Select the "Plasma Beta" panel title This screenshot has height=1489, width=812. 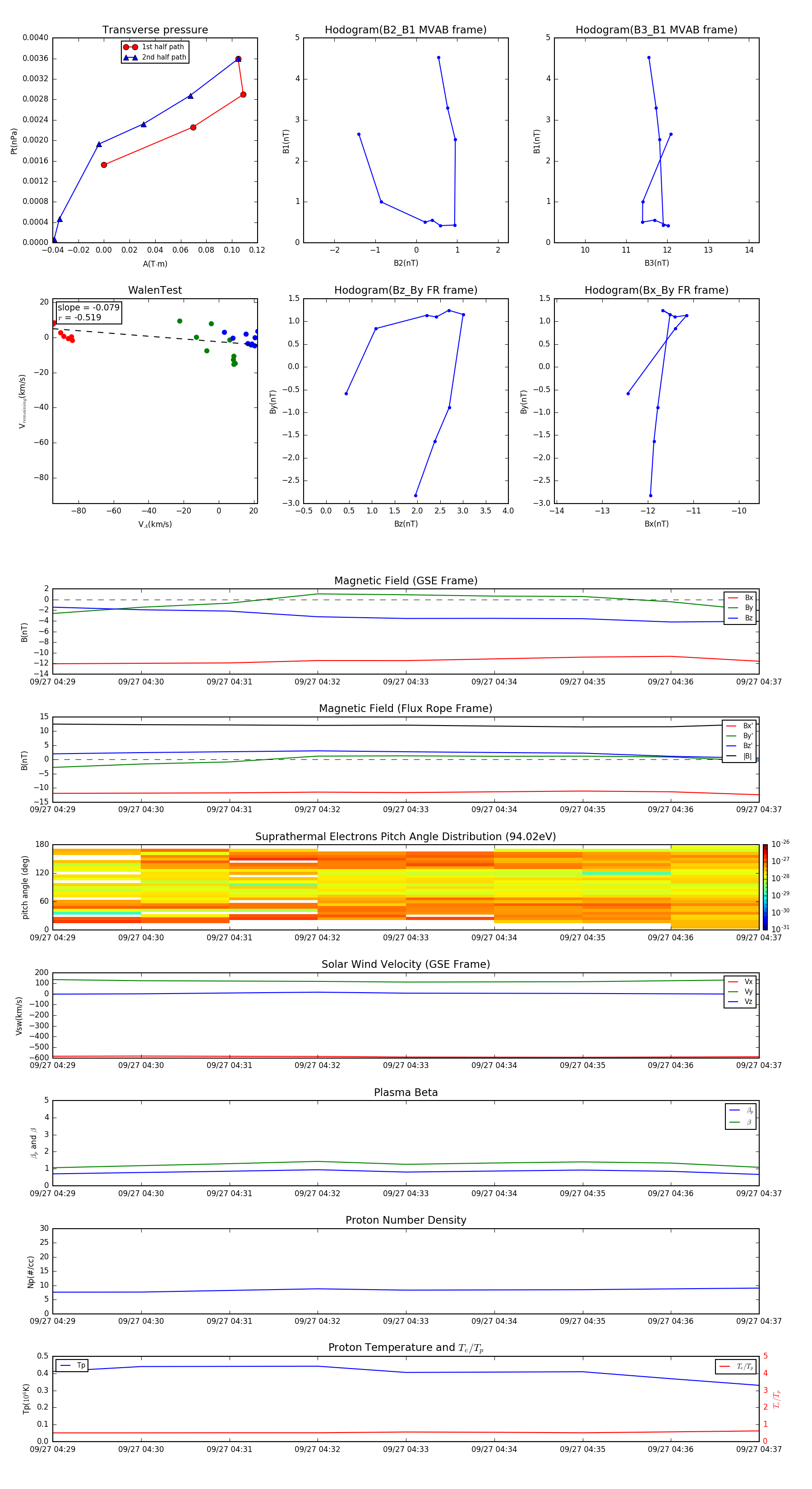(x=406, y=1093)
